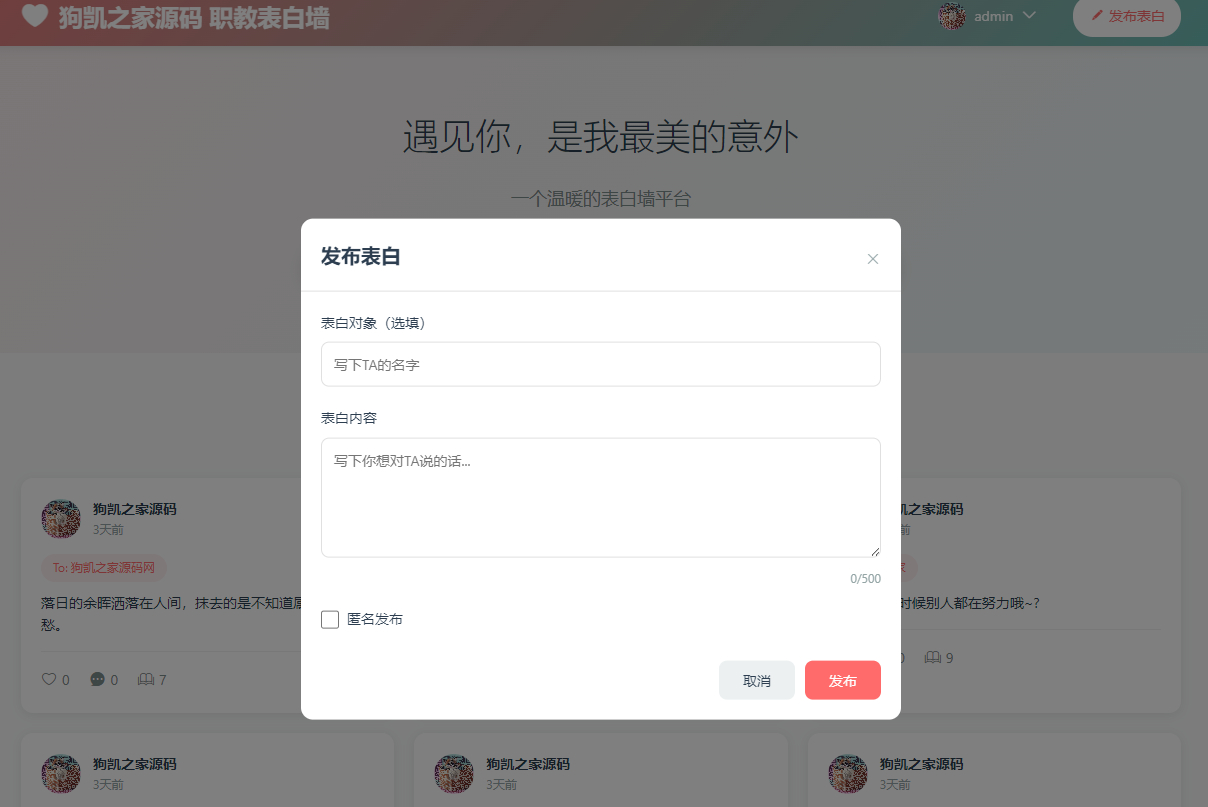The image size is (1208, 807).
Task: Click the first post's author avatar
Action: point(61,519)
